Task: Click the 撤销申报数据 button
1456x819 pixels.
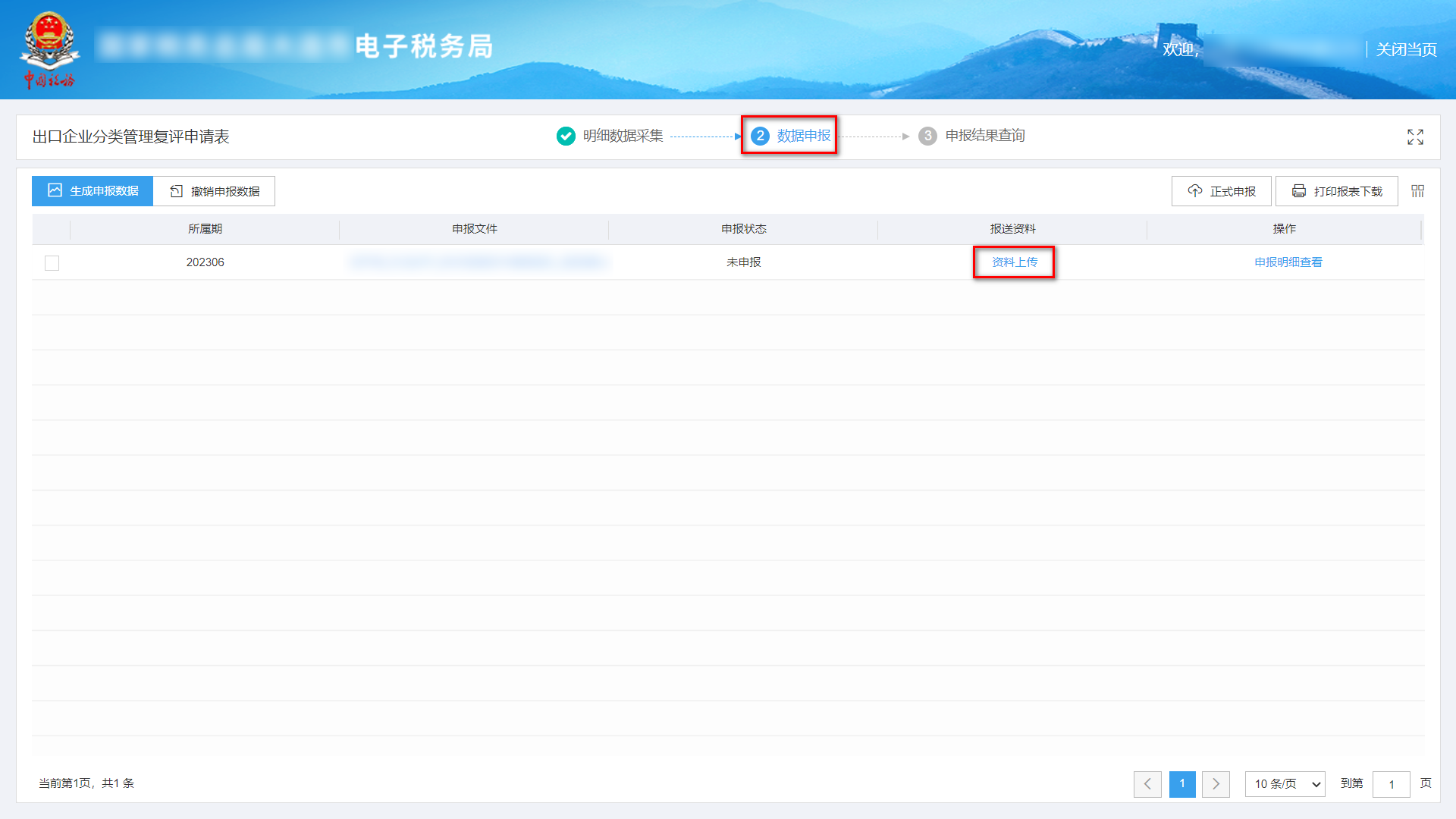Action: click(215, 190)
